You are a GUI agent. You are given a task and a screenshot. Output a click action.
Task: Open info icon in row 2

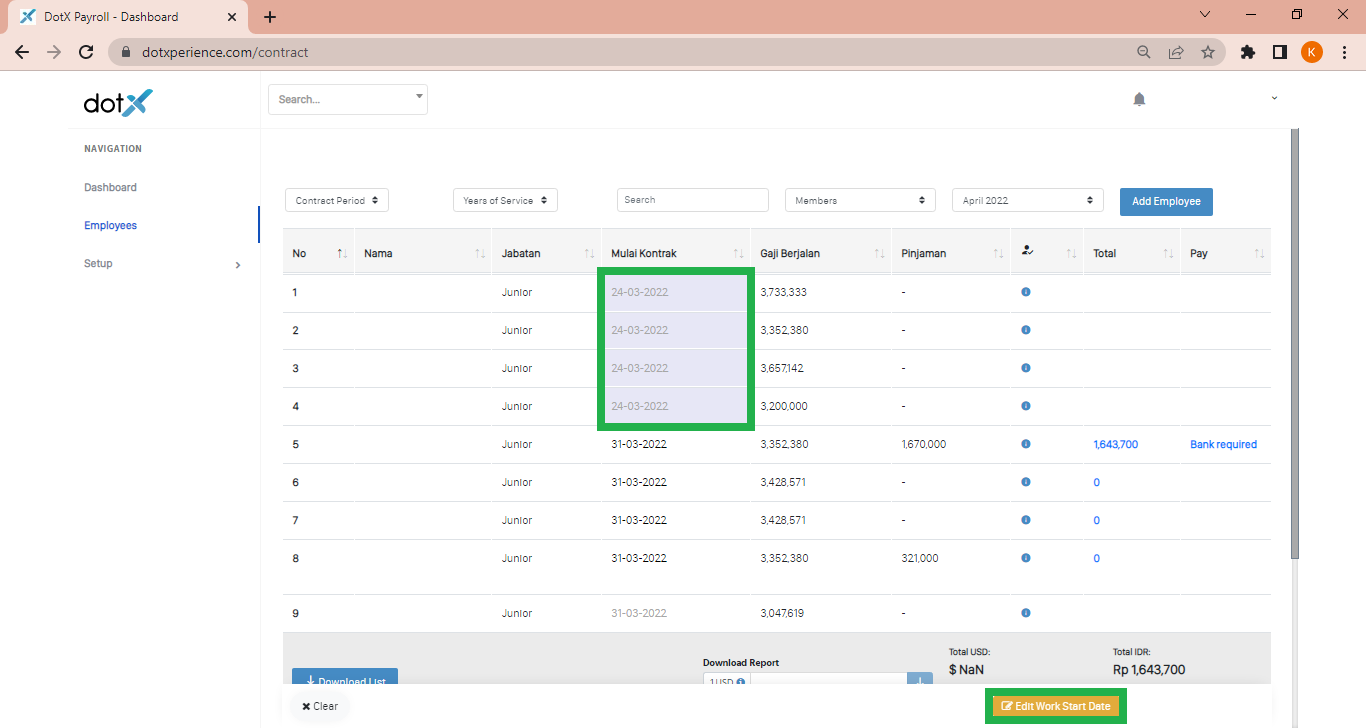pyautogui.click(x=1025, y=330)
